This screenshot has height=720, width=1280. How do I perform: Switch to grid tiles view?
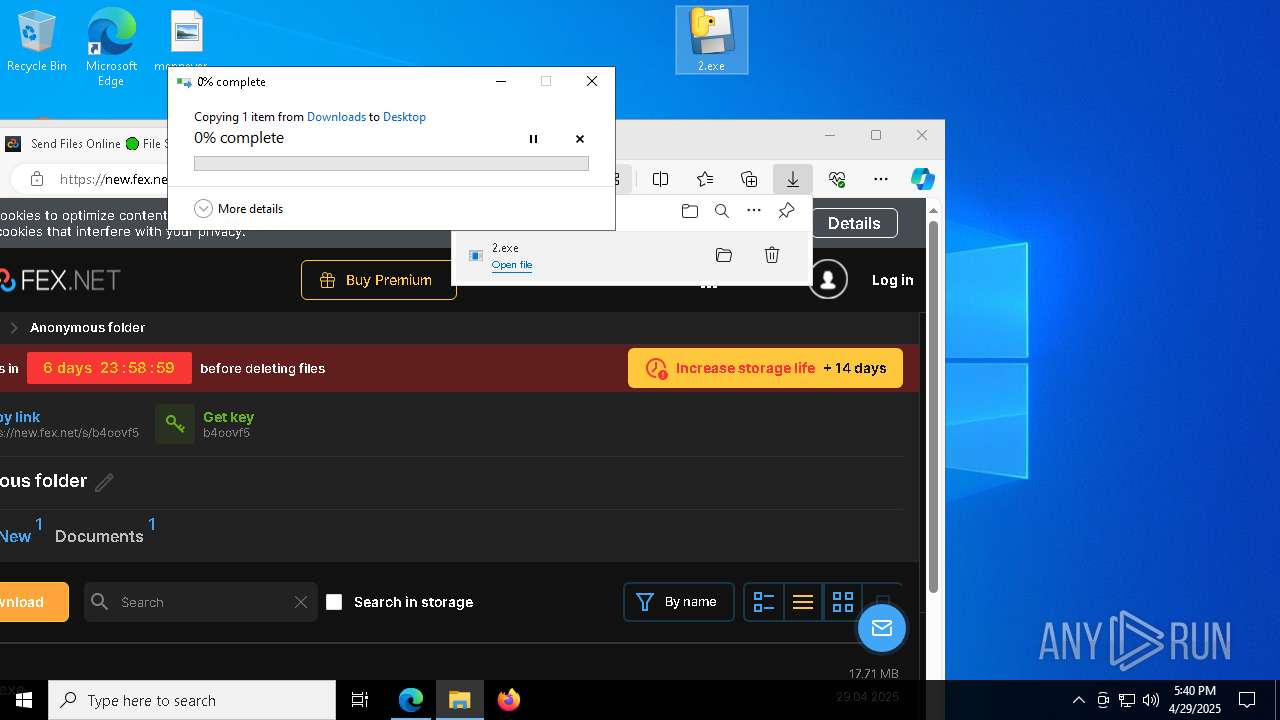(x=843, y=602)
